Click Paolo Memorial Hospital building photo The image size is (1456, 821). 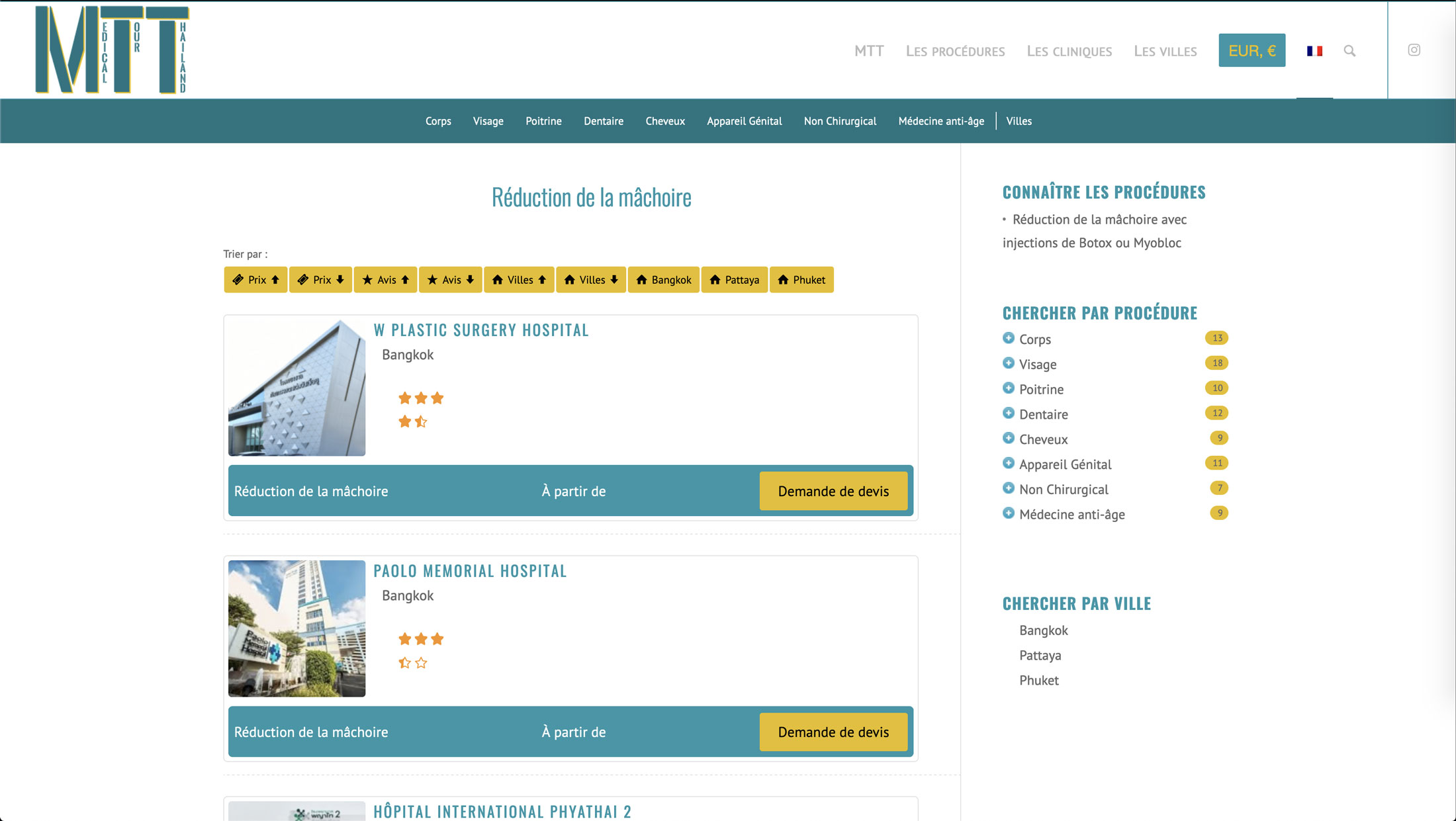click(x=296, y=628)
